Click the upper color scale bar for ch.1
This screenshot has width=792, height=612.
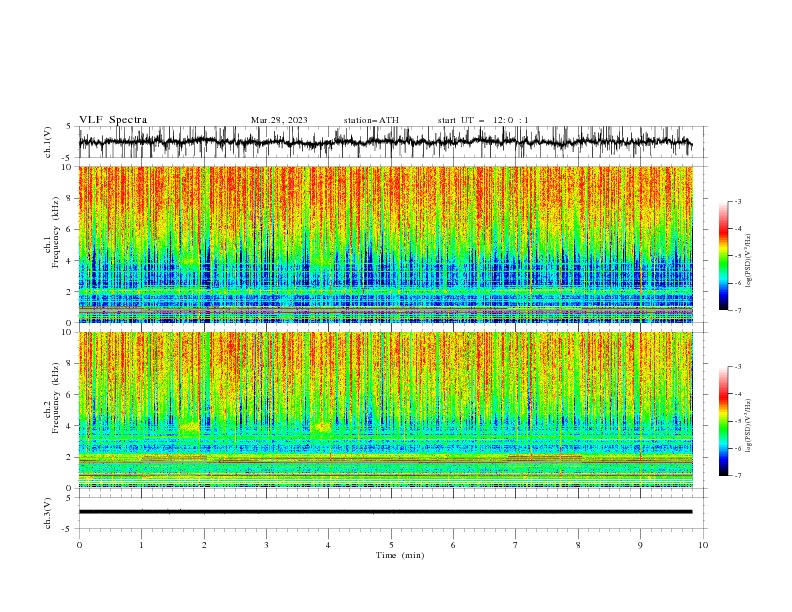(723, 256)
